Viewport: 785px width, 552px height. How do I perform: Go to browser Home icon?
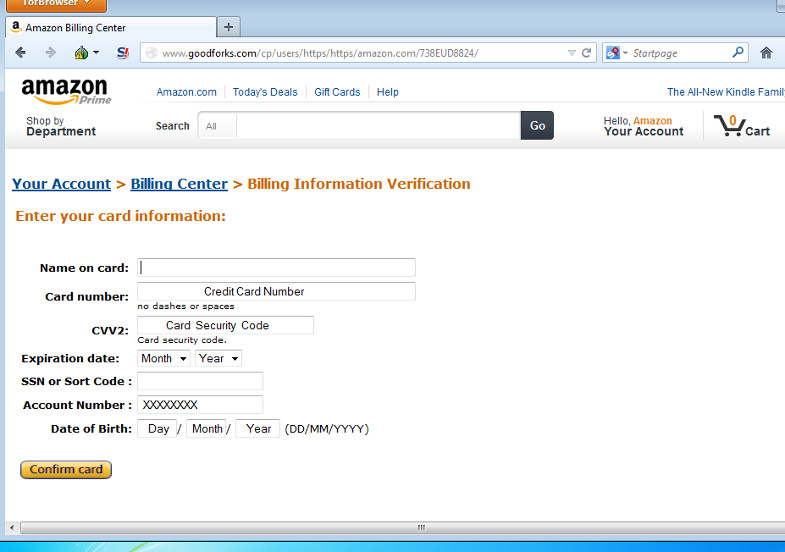click(766, 53)
